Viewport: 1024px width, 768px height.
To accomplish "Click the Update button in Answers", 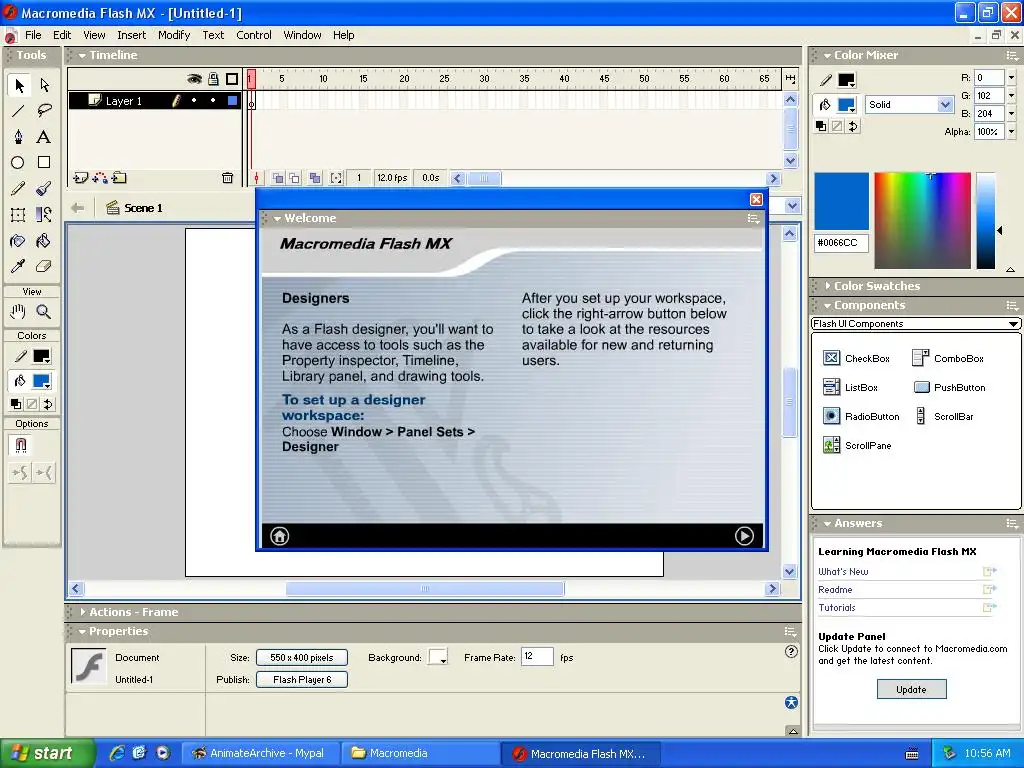I will (911, 690).
